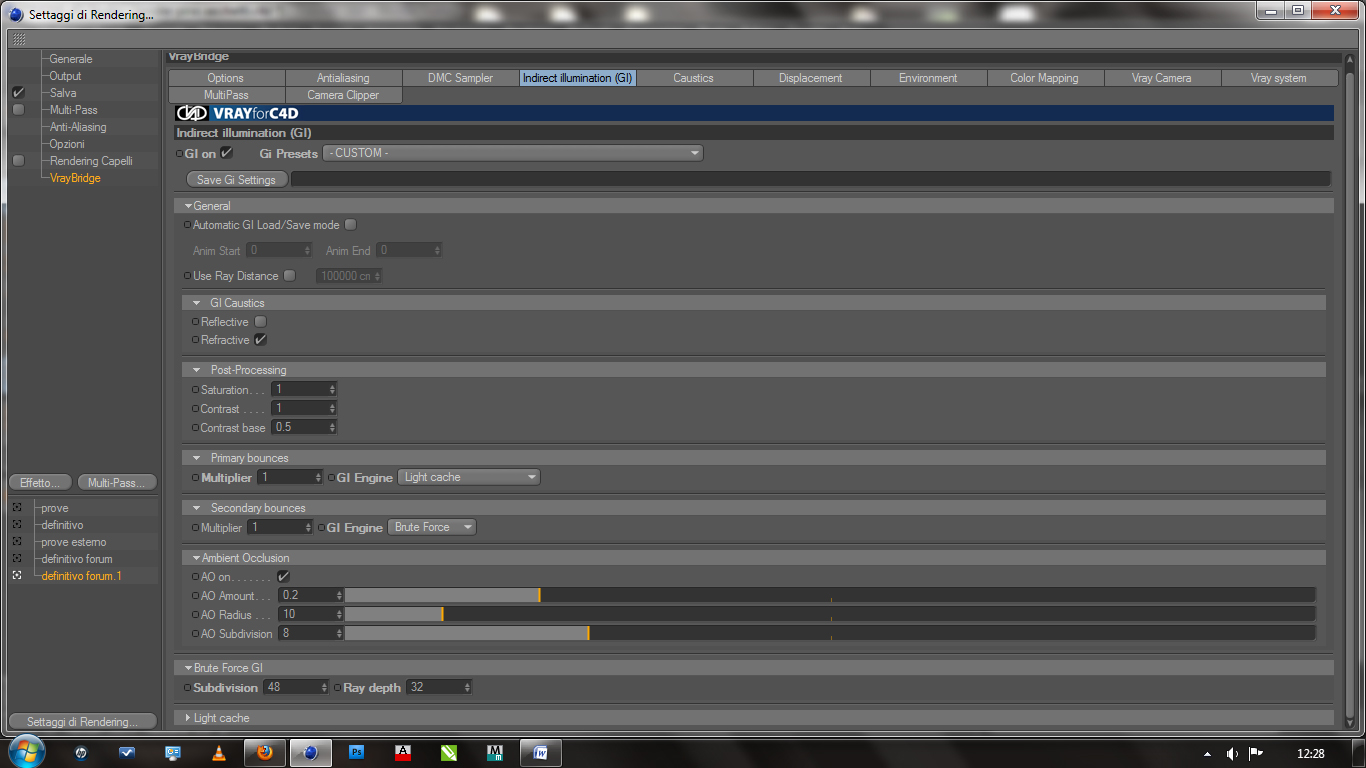The width and height of the screenshot is (1366, 768).
Task: Click the Save Gi Settings button
Action: [x=236, y=180]
